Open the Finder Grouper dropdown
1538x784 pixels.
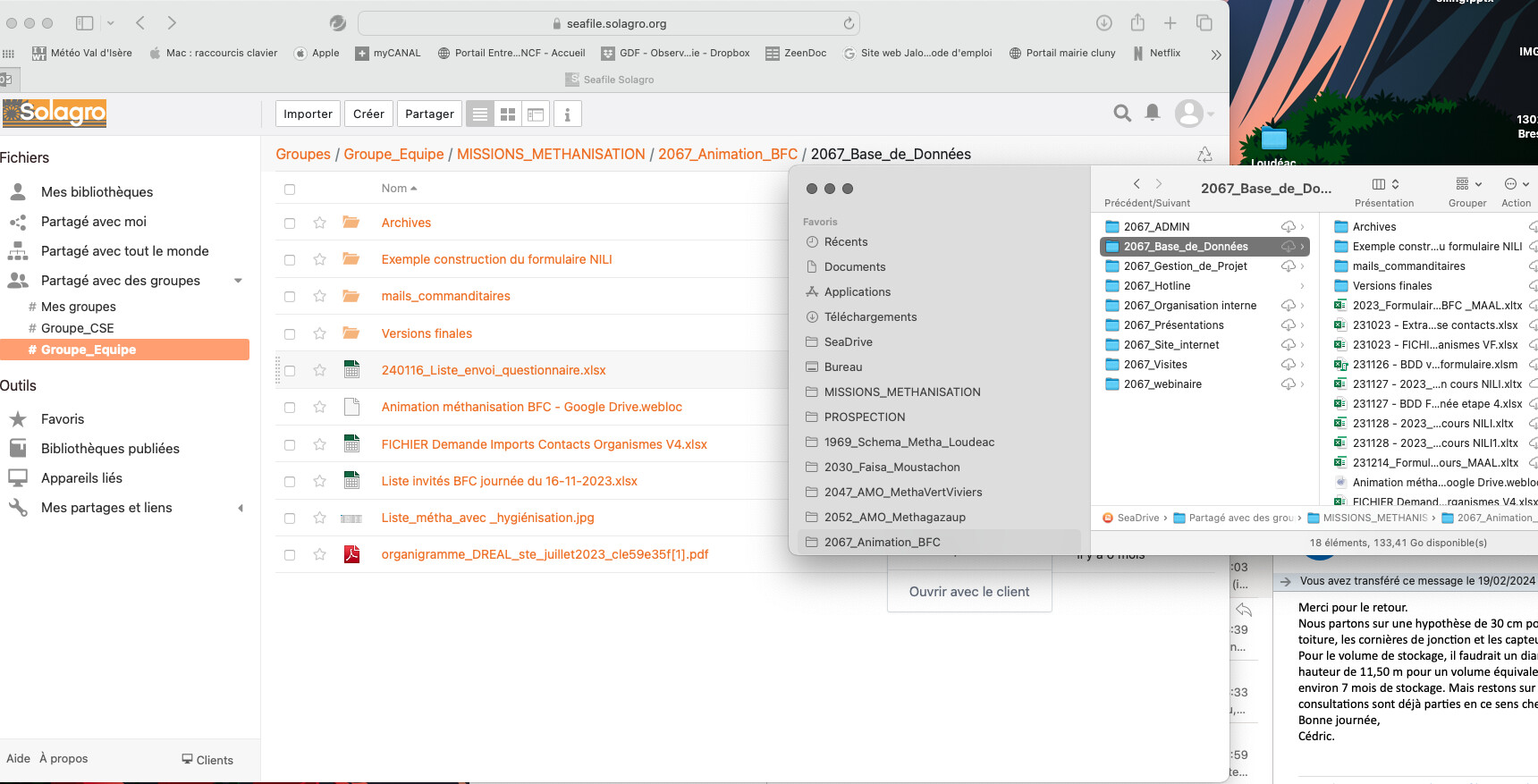click(1468, 184)
